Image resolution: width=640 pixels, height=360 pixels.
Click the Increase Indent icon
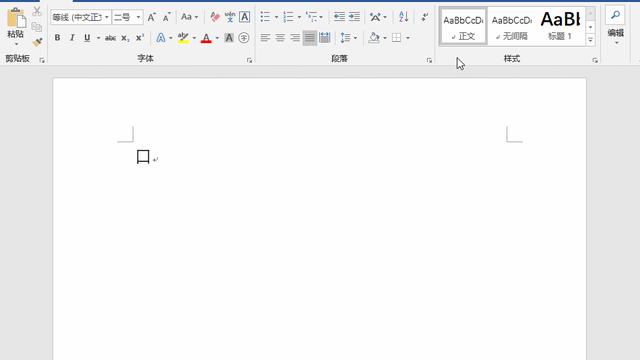tap(354, 17)
